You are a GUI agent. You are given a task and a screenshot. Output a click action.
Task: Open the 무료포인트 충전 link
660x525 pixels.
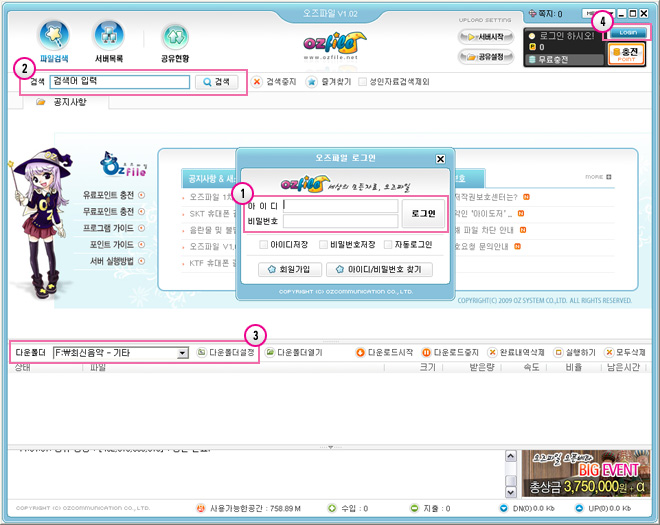[108, 211]
